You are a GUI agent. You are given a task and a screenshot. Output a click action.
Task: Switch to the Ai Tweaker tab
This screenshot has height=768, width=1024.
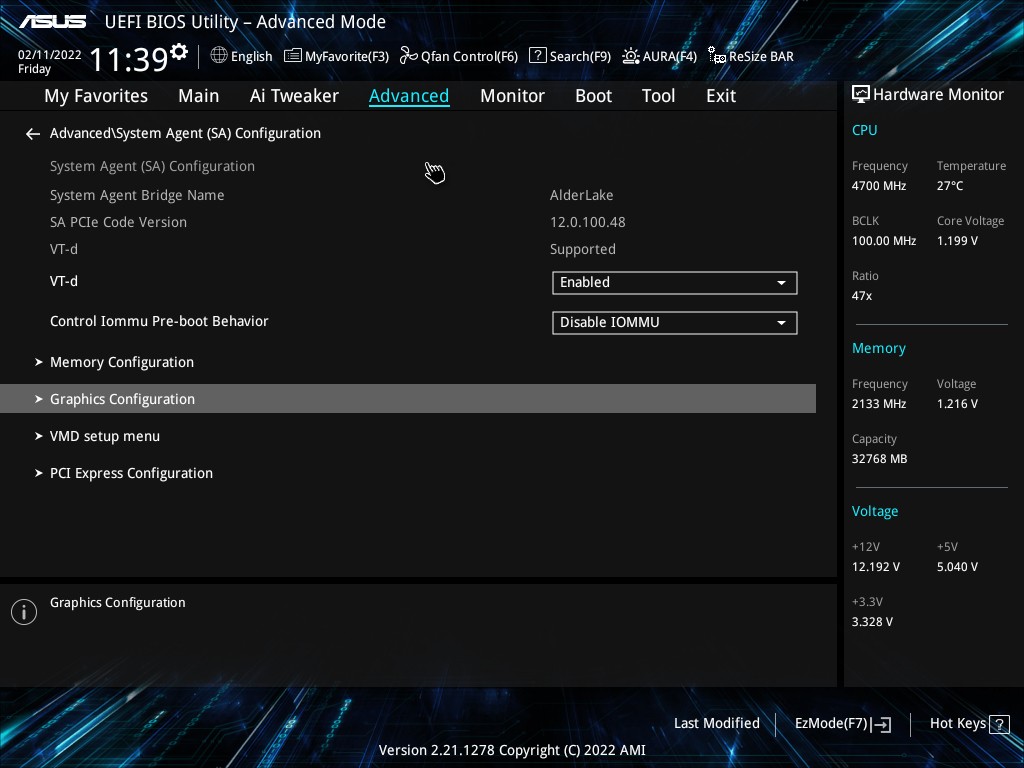[294, 96]
